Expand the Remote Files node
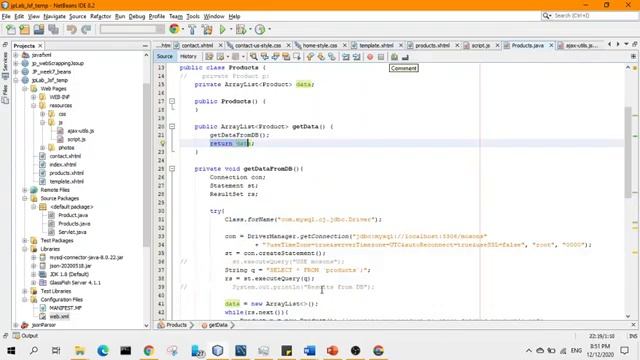The width and height of the screenshot is (640, 360). click(25, 190)
